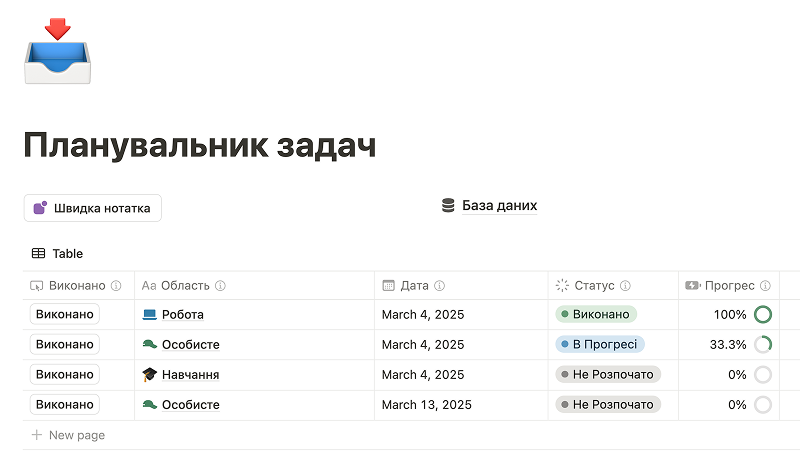Image resolution: width=800 pixels, height=471 pixels.
Task: Click the laptop icon in the Робота row
Action: [x=149, y=314]
